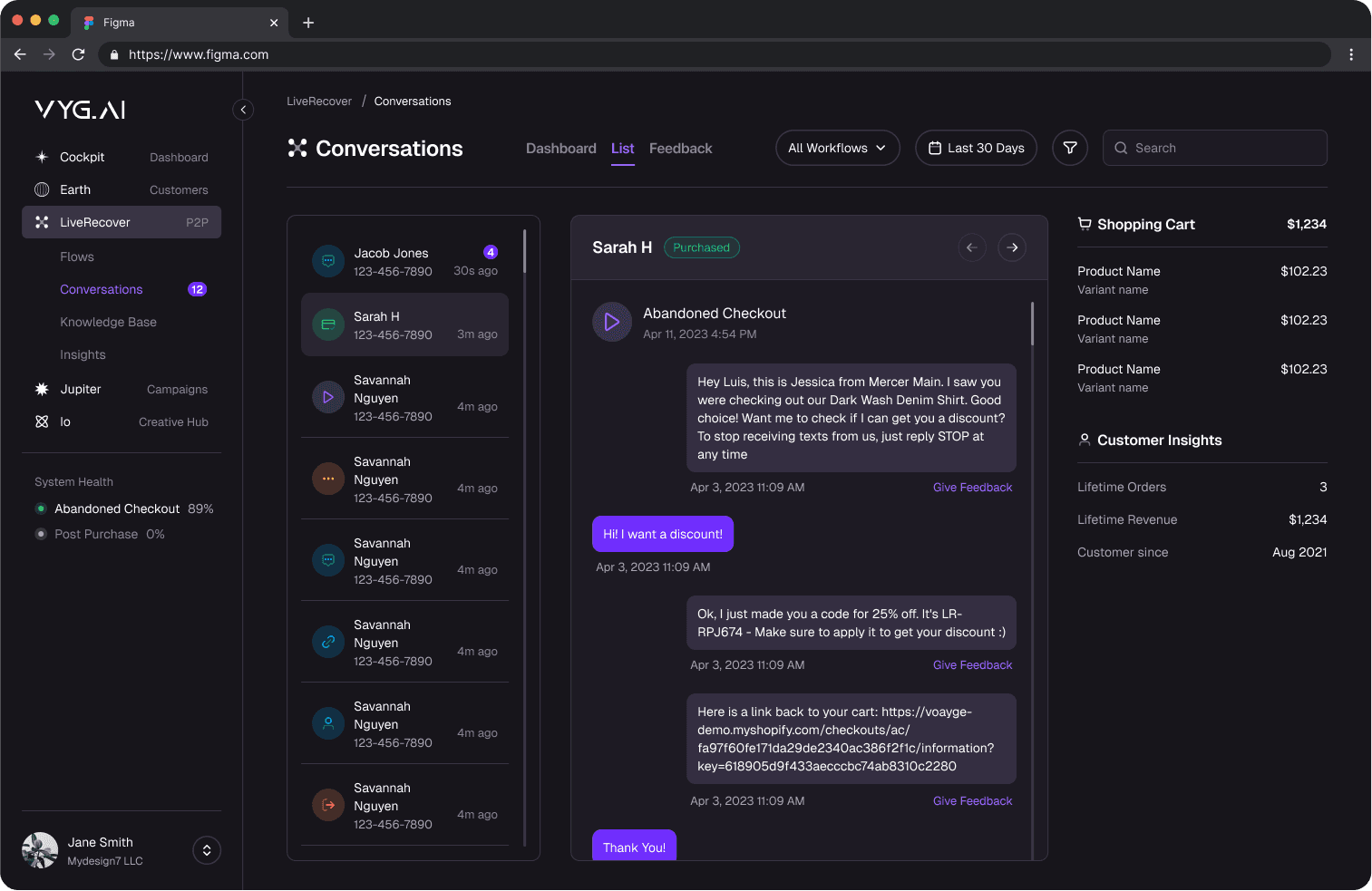Toggle the Post Purchase status indicator
Viewport: 1372px width, 891px height.
click(x=41, y=534)
